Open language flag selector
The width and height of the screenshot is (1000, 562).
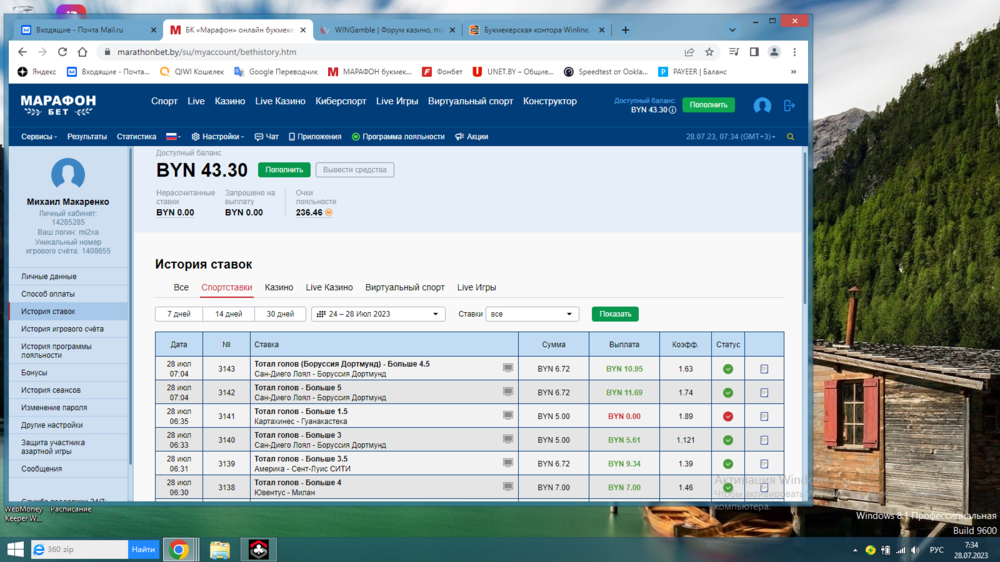click(173, 137)
